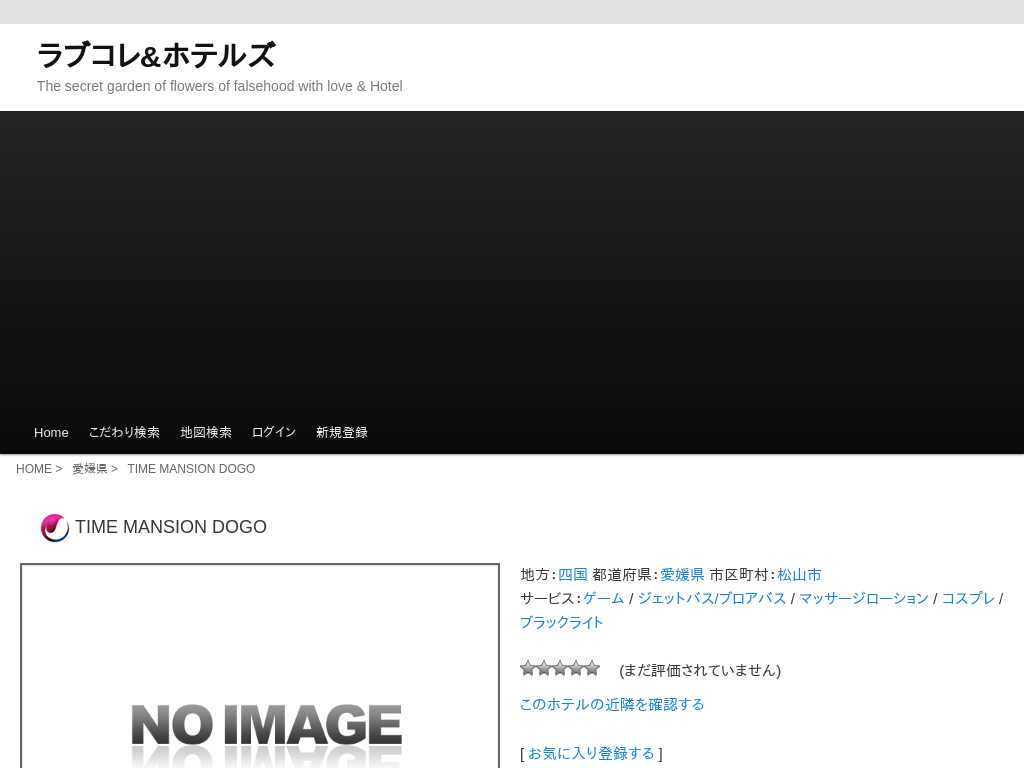1024x768 pixels.
Task: Open the 四国 region link
Action: [573, 575]
